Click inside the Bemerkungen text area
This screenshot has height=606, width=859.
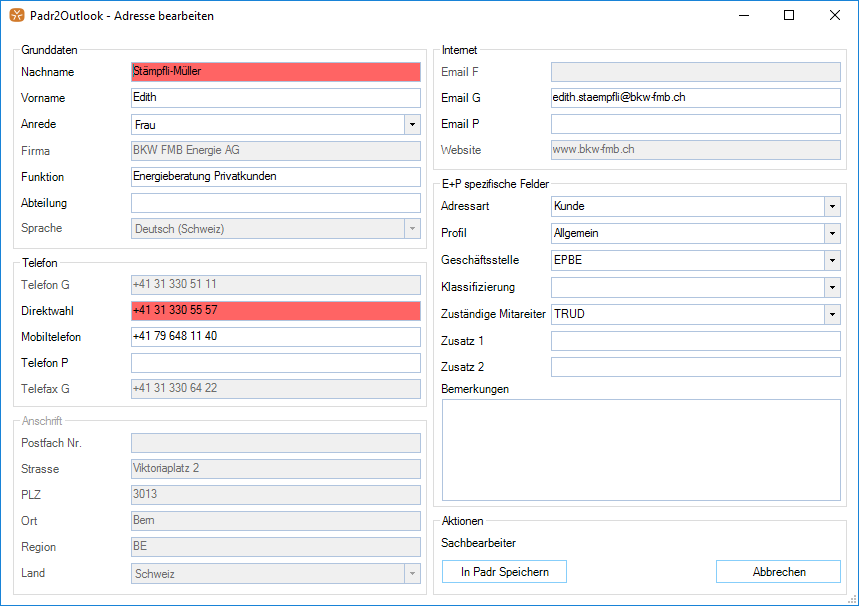640,450
